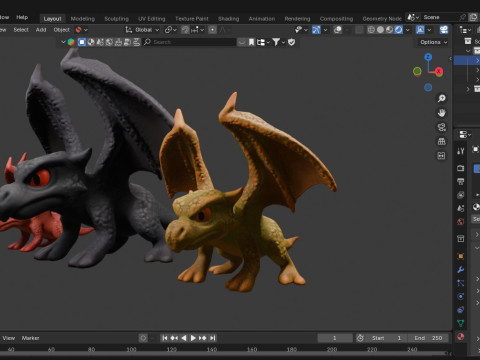Select wireframe viewport shading
Screen dimensions: 480x360
(371, 30)
